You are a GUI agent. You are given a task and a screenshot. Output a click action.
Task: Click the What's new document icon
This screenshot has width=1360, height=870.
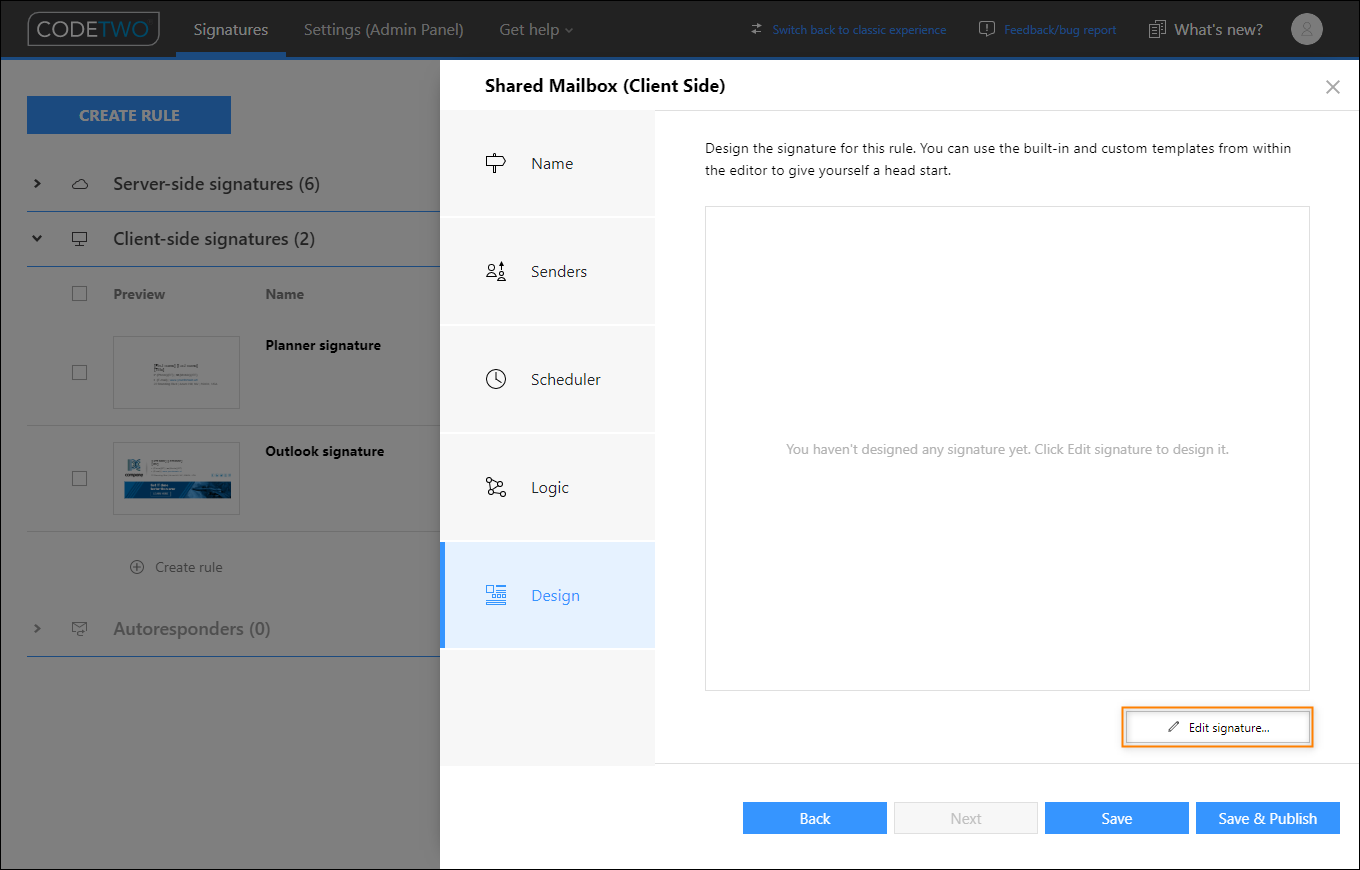1157,29
